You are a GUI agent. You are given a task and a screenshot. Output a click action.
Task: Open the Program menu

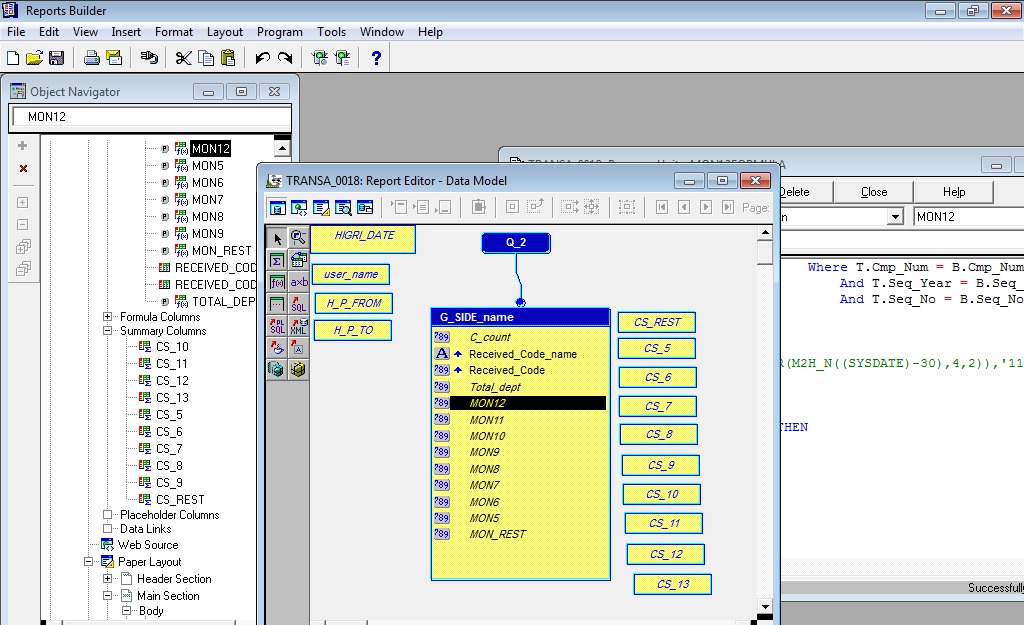click(279, 31)
